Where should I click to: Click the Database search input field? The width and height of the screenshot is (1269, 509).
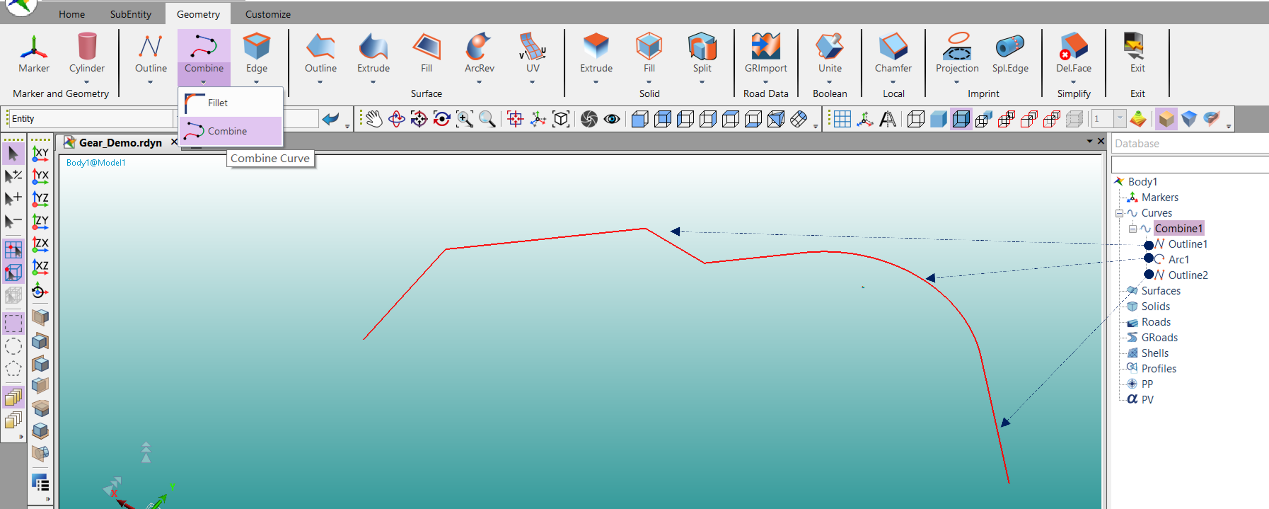pos(1188,164)
